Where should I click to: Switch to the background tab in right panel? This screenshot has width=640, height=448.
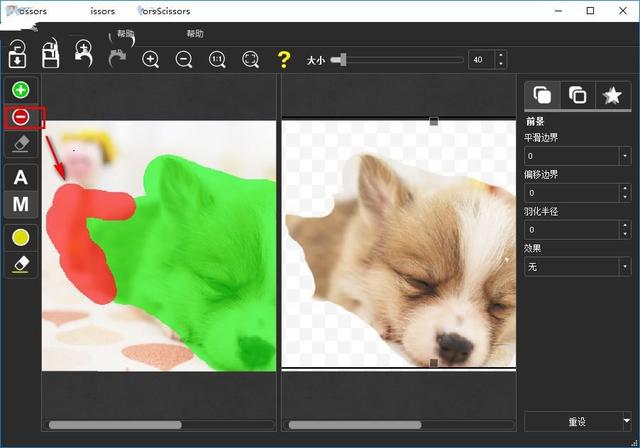[x=577, y=95]
